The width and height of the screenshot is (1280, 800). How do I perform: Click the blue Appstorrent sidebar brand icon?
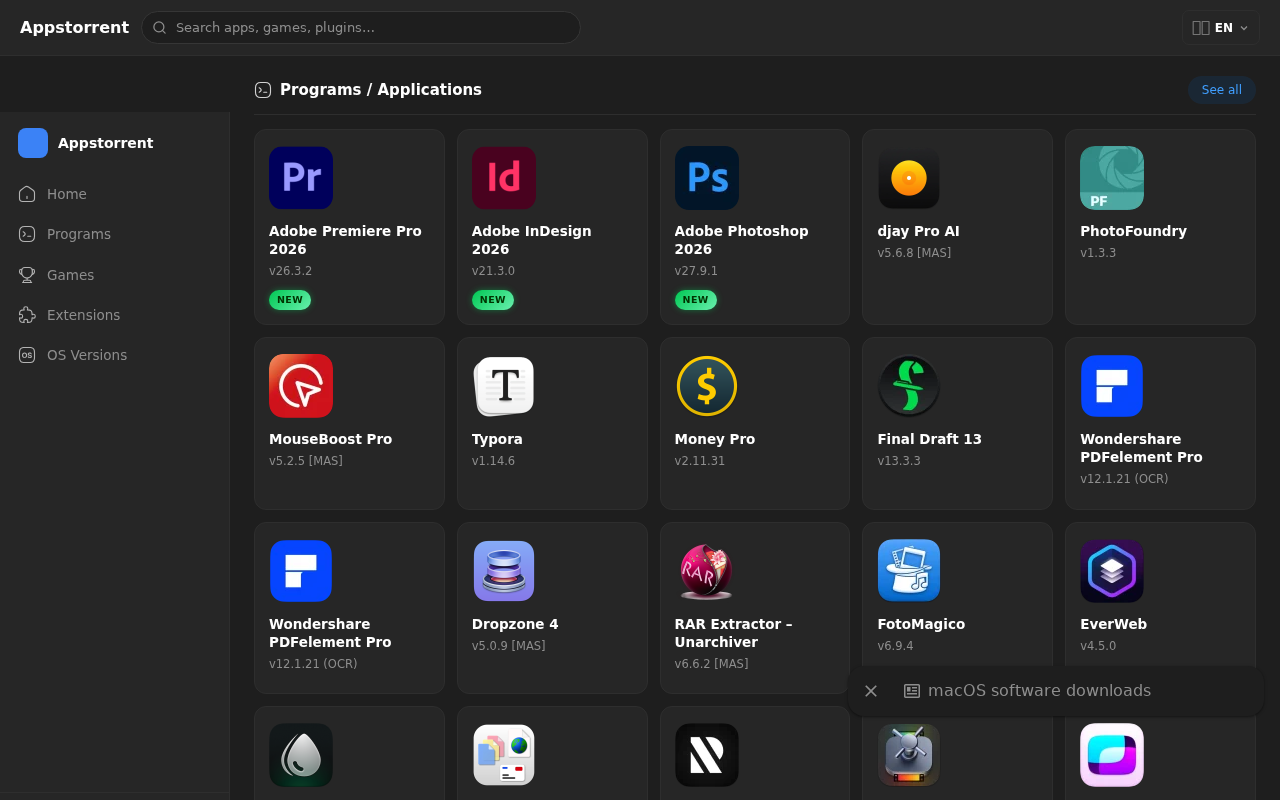[x=33, y=143]
